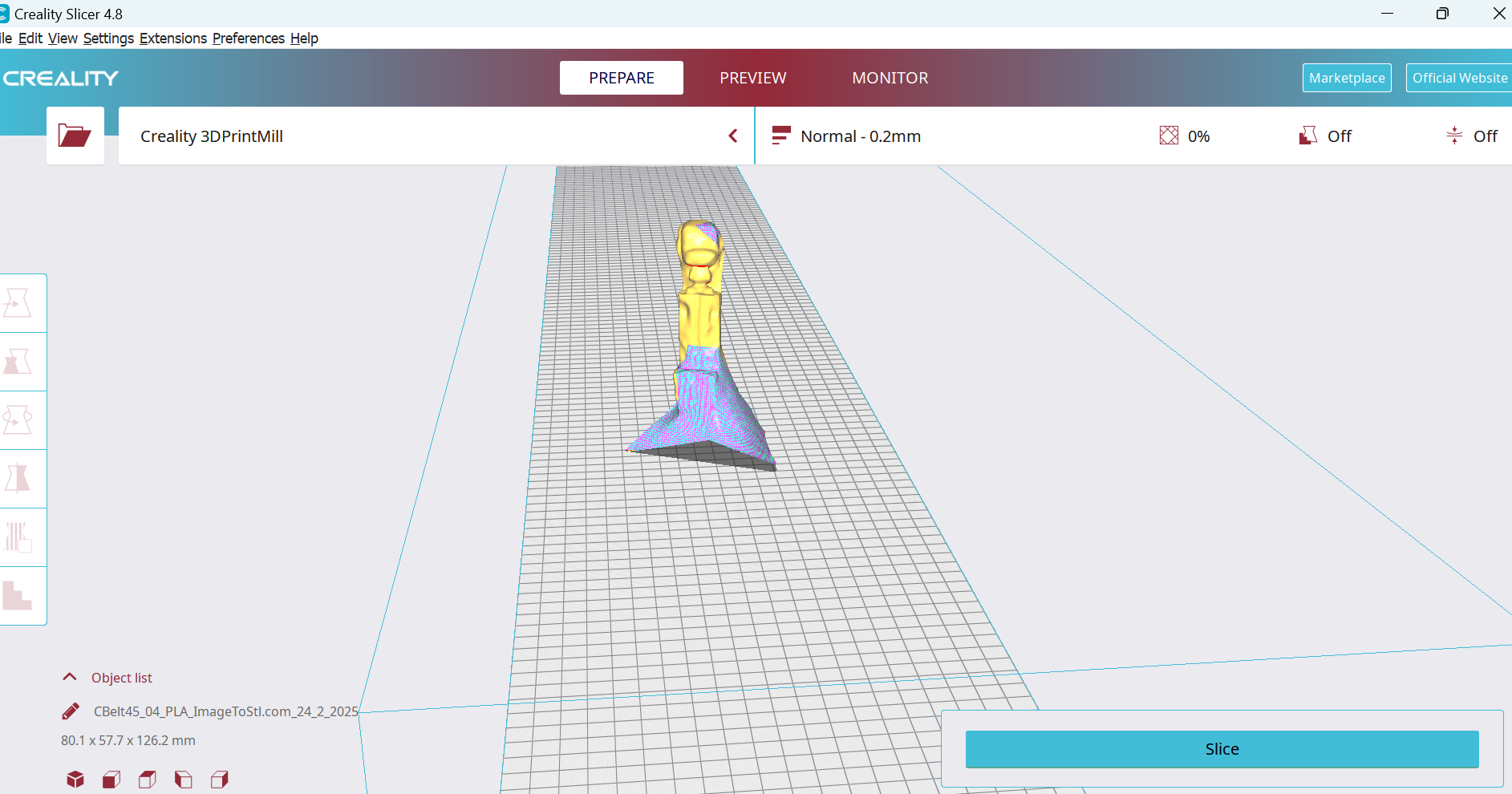Click the Object list label
The image size is (1512, 794).
tap(121, 678)
